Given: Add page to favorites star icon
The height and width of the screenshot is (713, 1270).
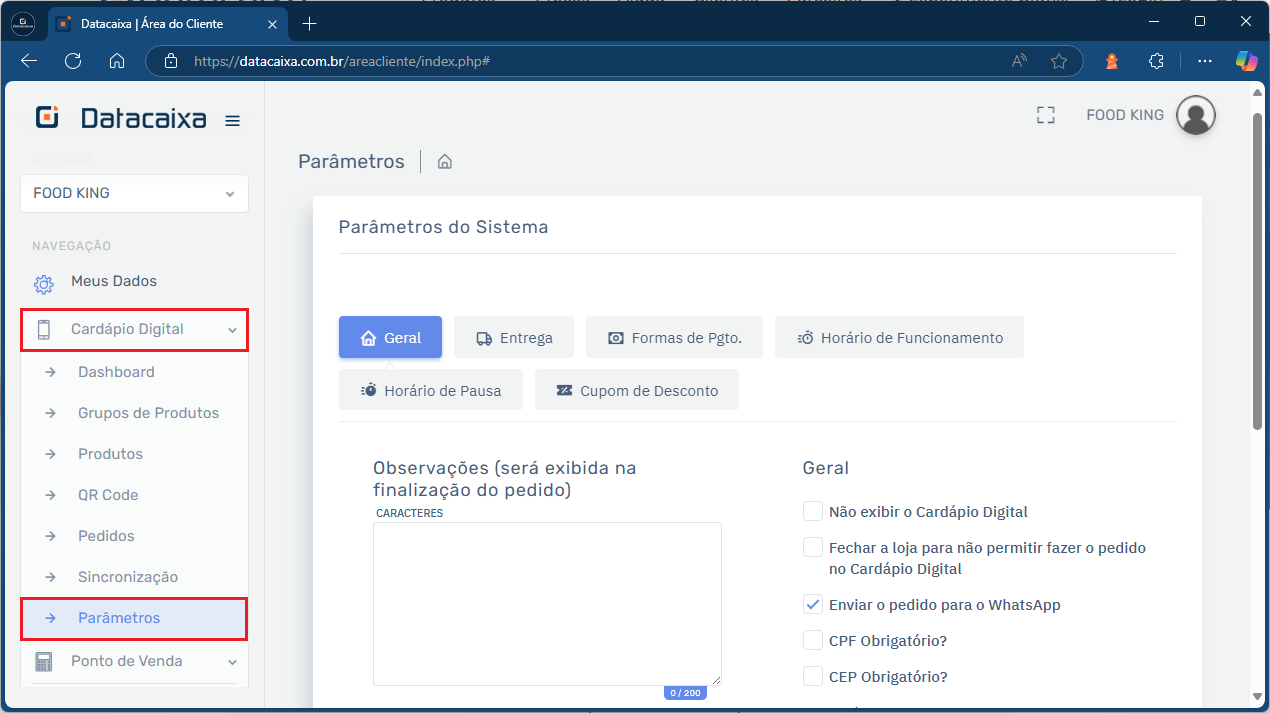Looking at the screenshot, I should (1059, 61).
